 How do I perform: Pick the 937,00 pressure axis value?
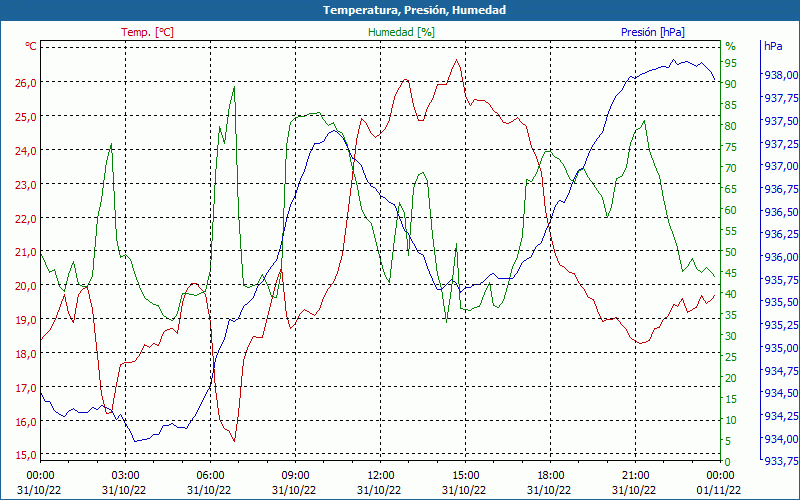click(x=781, y=166)
